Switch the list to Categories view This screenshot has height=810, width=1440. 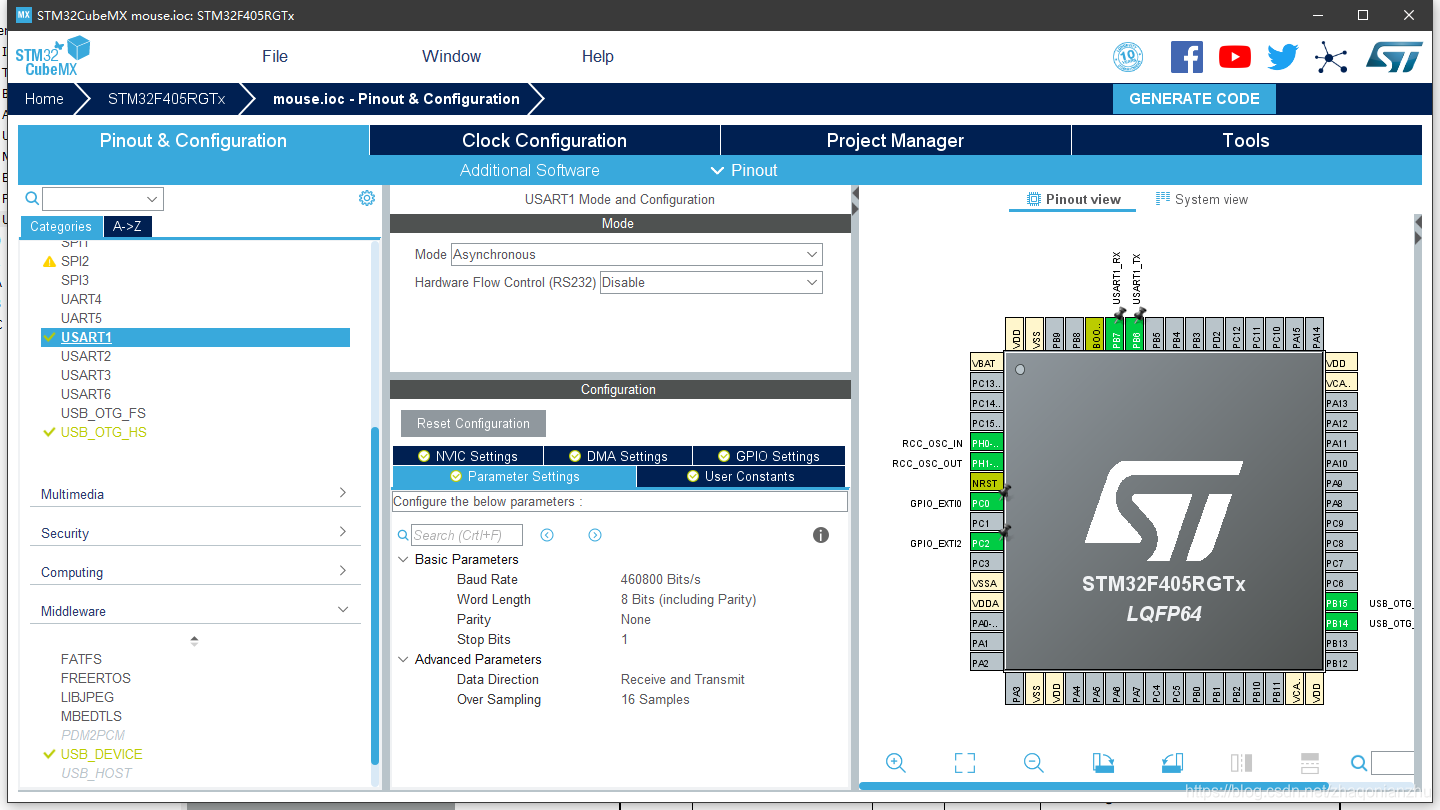point(61,227)
